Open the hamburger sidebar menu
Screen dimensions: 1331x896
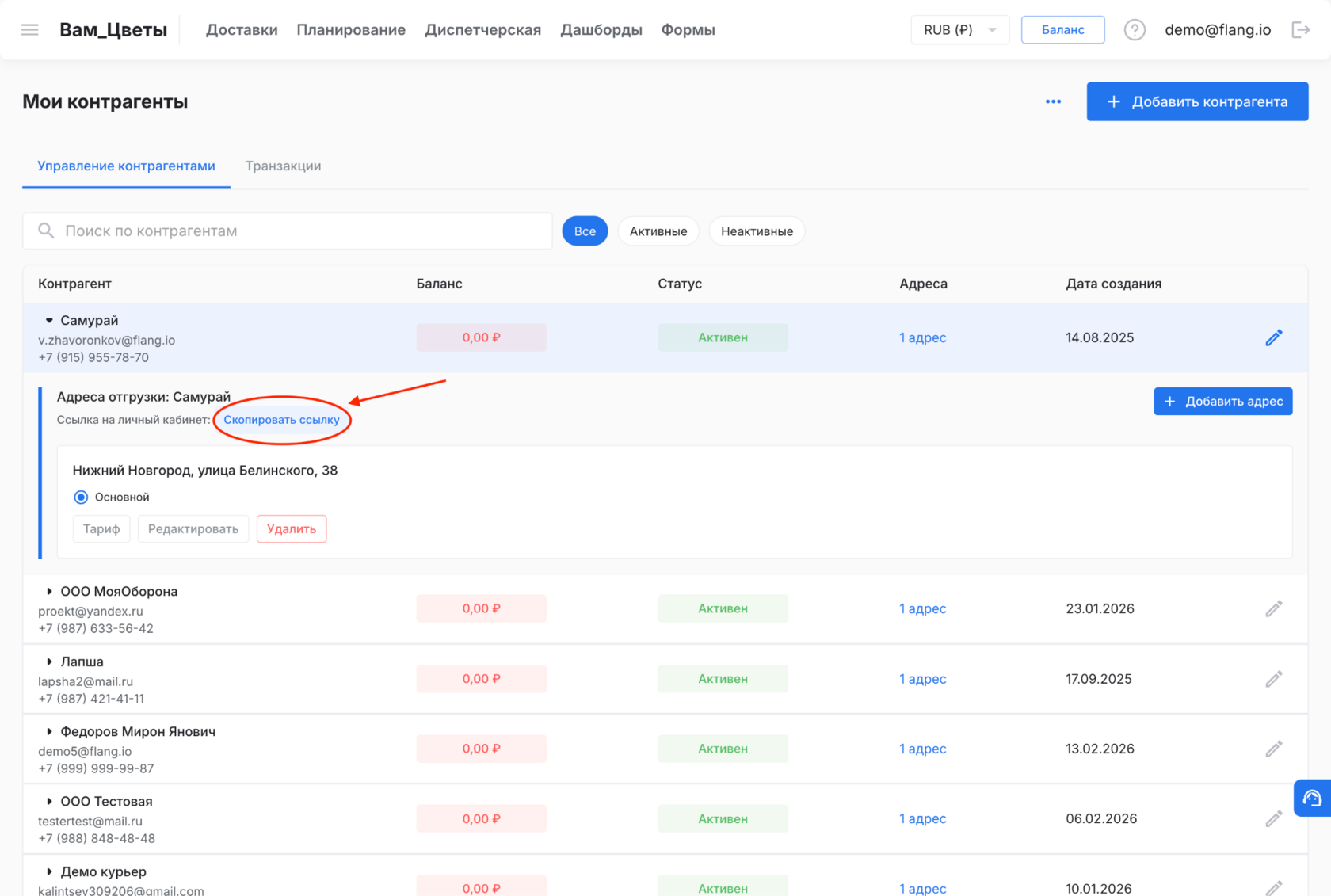(x=30, y=30)
